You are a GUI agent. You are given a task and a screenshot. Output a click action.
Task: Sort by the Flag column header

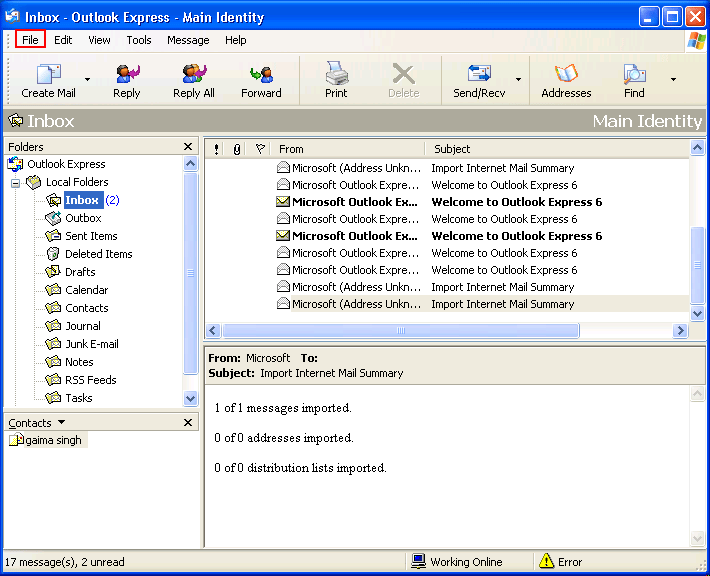pos(260,149)
